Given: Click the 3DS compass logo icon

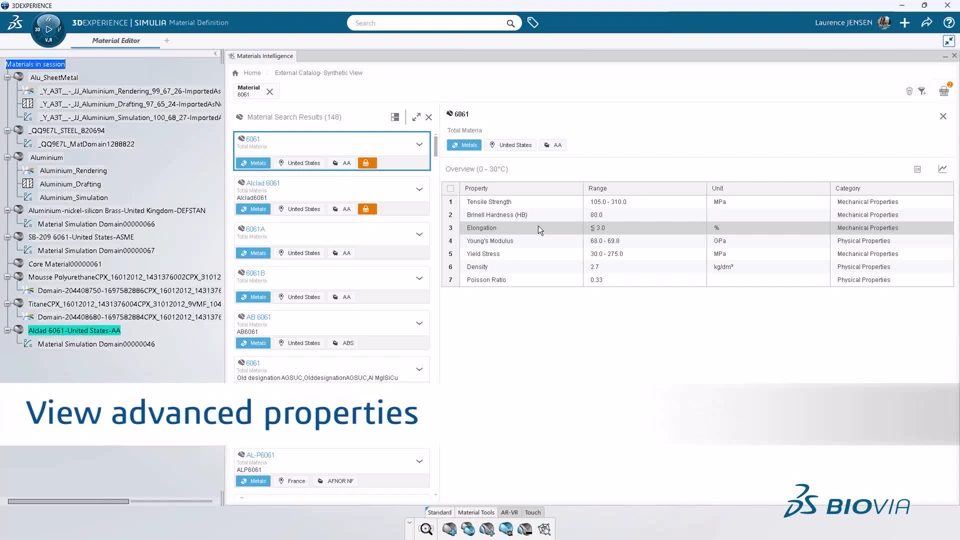Looking at the screenshot, I should [16, 23].
